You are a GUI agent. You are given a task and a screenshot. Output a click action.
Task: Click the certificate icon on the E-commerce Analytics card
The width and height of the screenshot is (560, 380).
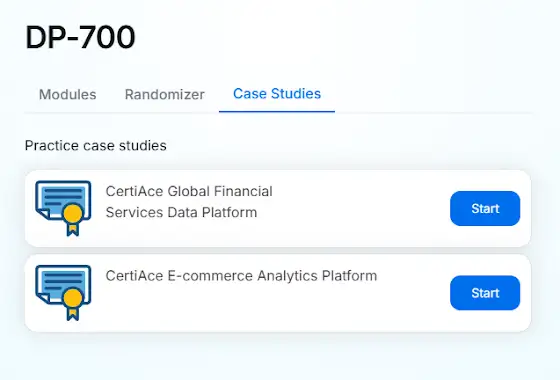(63, 293)
